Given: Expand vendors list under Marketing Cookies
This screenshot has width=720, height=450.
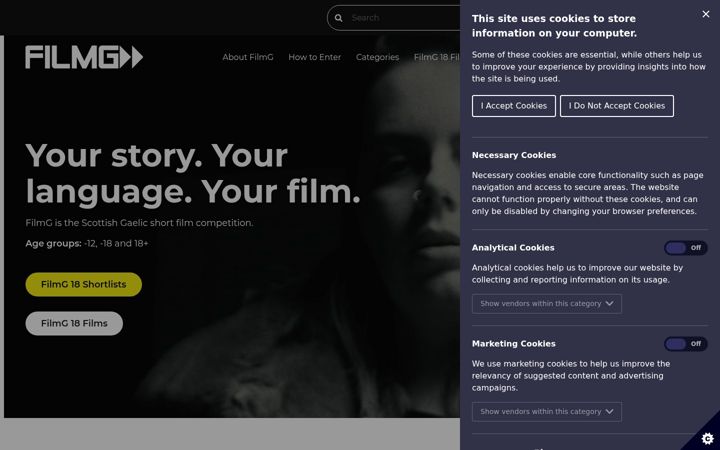Looking at the screenshot, I should 547,412.
